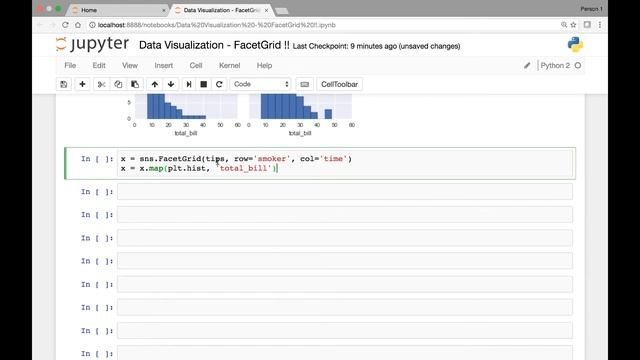The height and width of the screenshot is (360, 640).
Task: Click in the sns.FacetGrid code cell
Action: (345, 163)
